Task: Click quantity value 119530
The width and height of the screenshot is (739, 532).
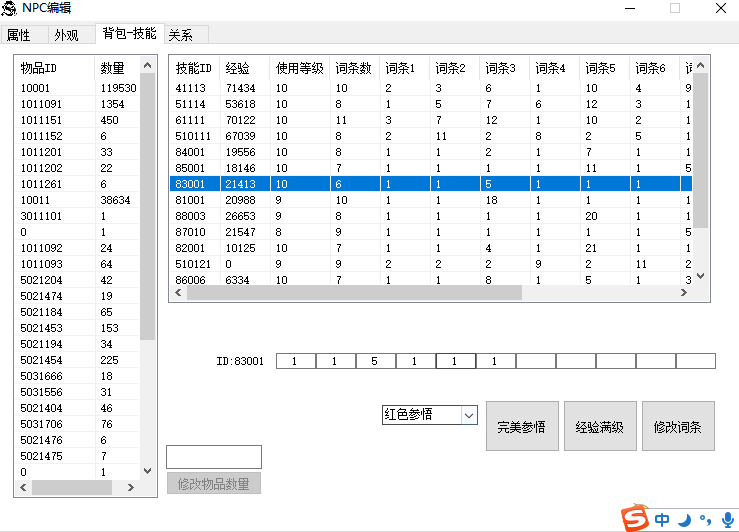Action: coord(118,88)
